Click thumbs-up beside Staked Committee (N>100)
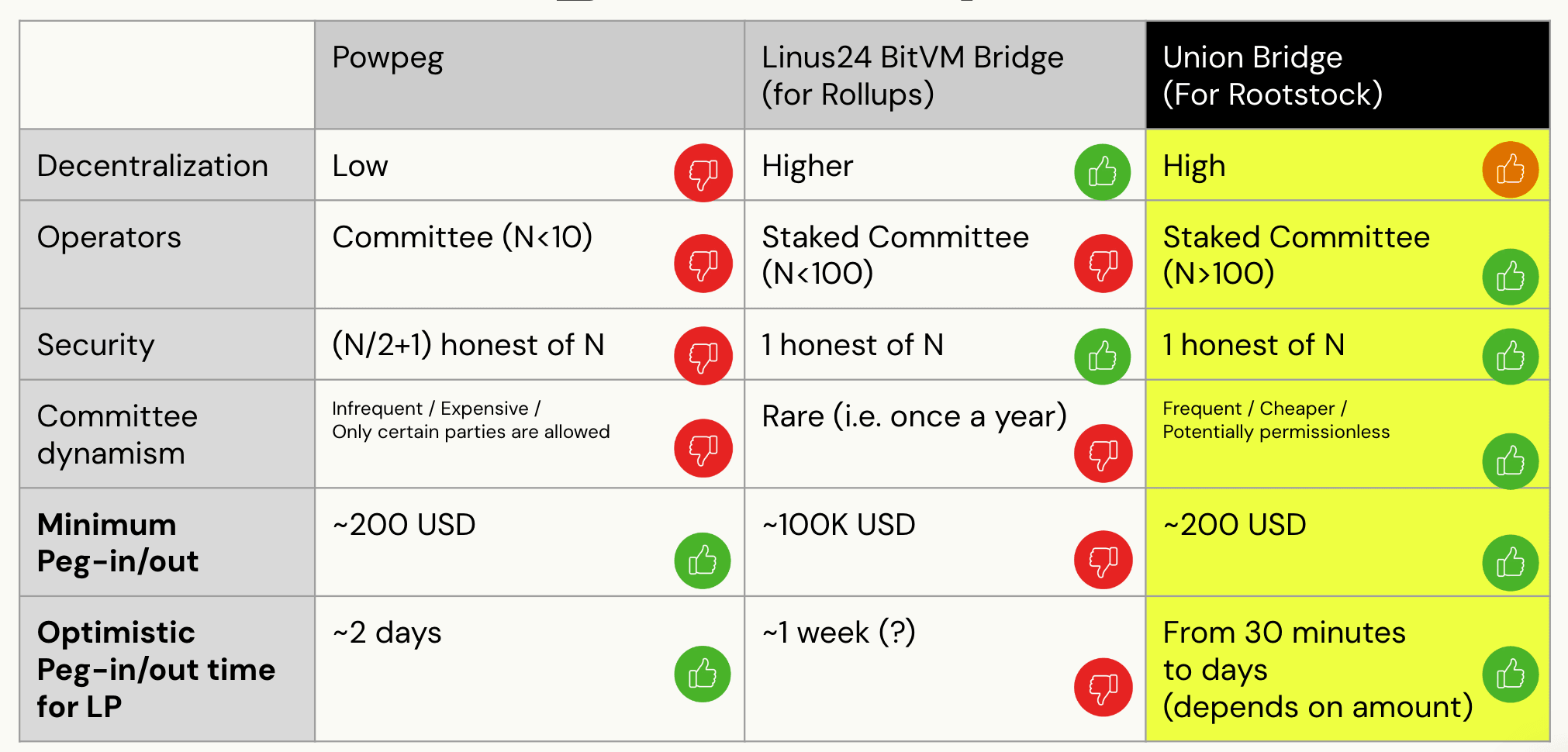Screen dimensions: 1568x752 pyautogui.click(x=1509, y=277)
